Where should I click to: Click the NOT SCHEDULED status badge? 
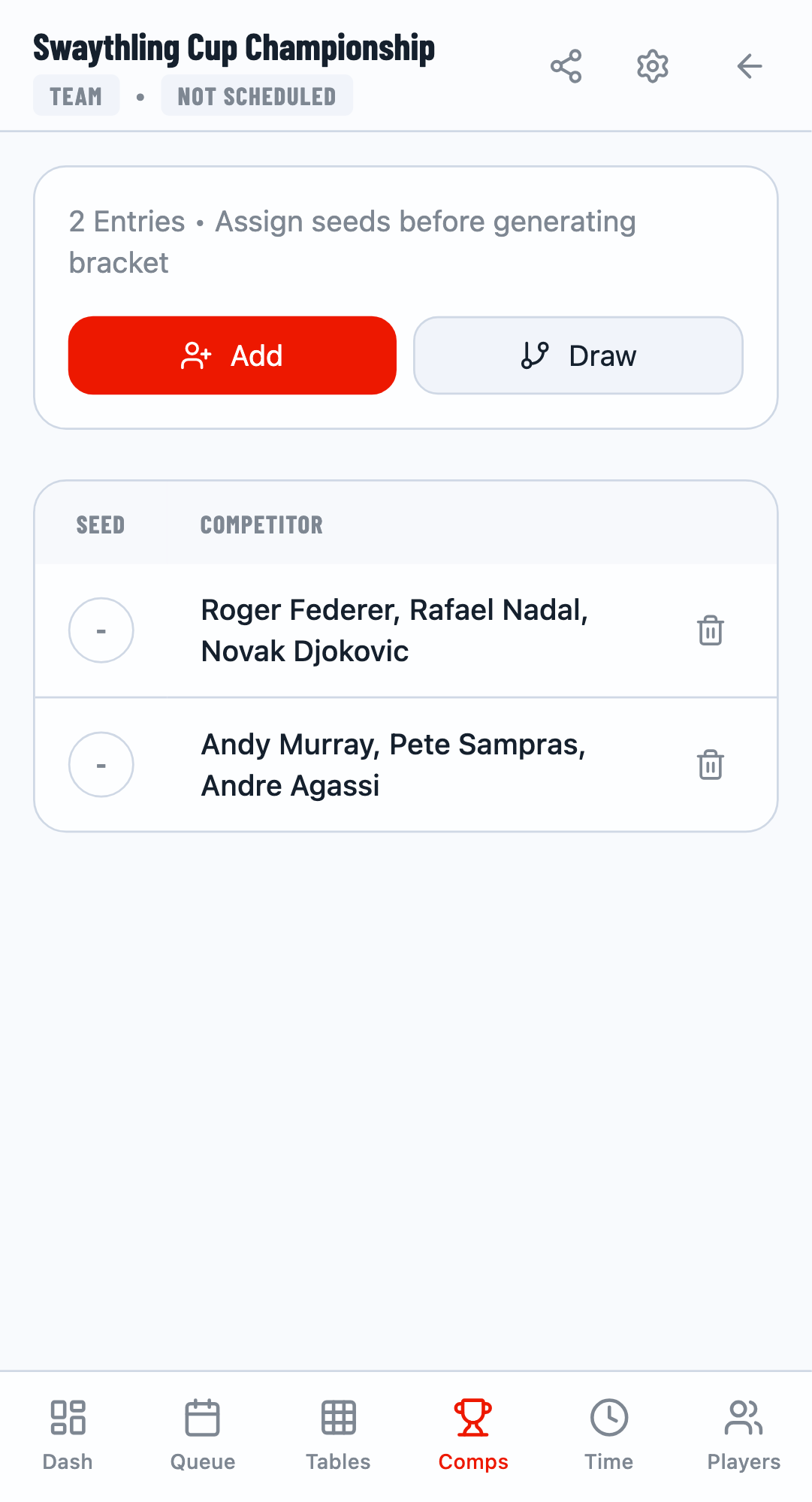[256, 96]
